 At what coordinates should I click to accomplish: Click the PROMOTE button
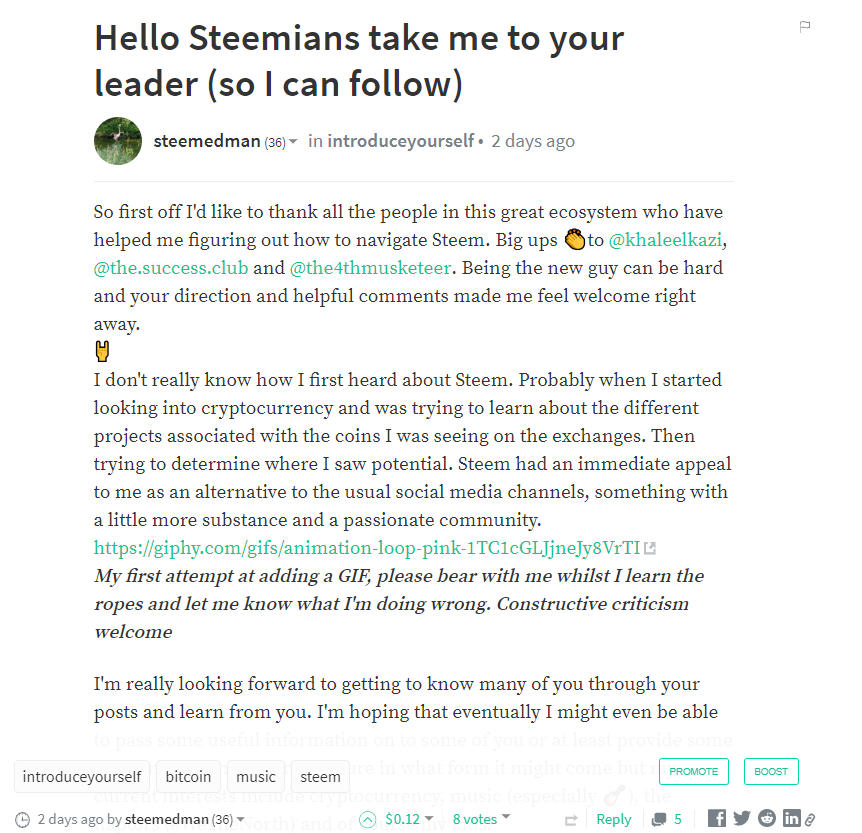pyautogui.click(x=694, y=771)
